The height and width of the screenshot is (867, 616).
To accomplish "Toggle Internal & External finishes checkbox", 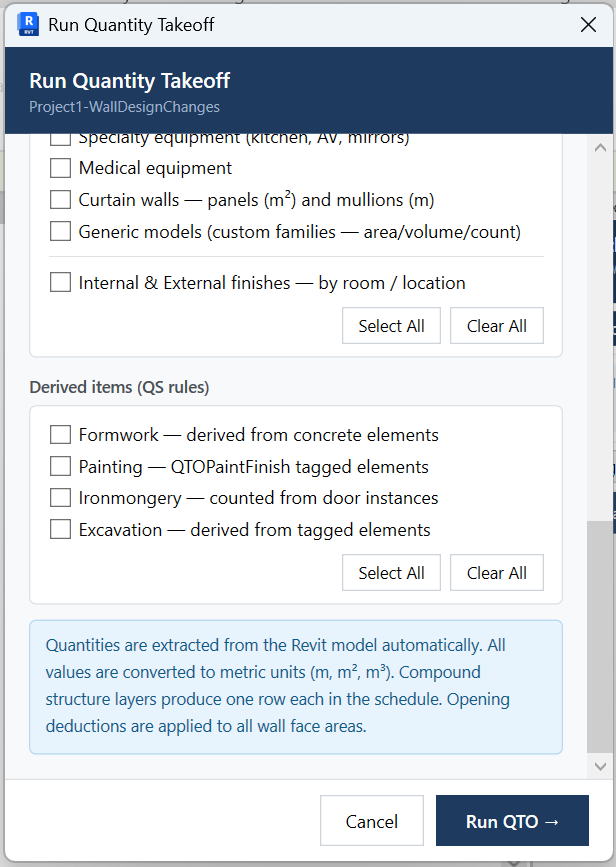I will (x=60, y=283).
